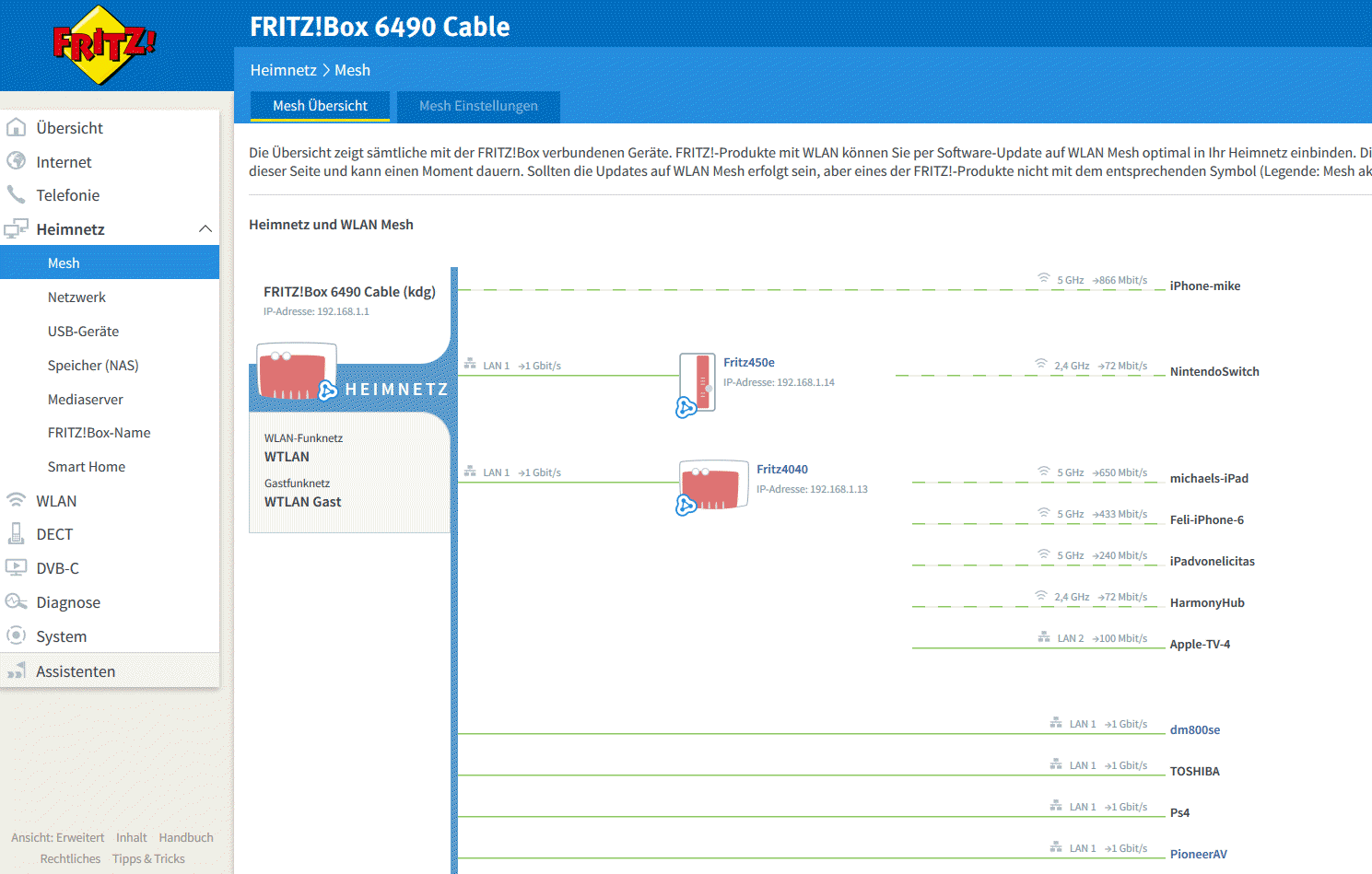Click the System icon in sidebar
Viewport: 1372px width, 874px height.
[16, 635]
